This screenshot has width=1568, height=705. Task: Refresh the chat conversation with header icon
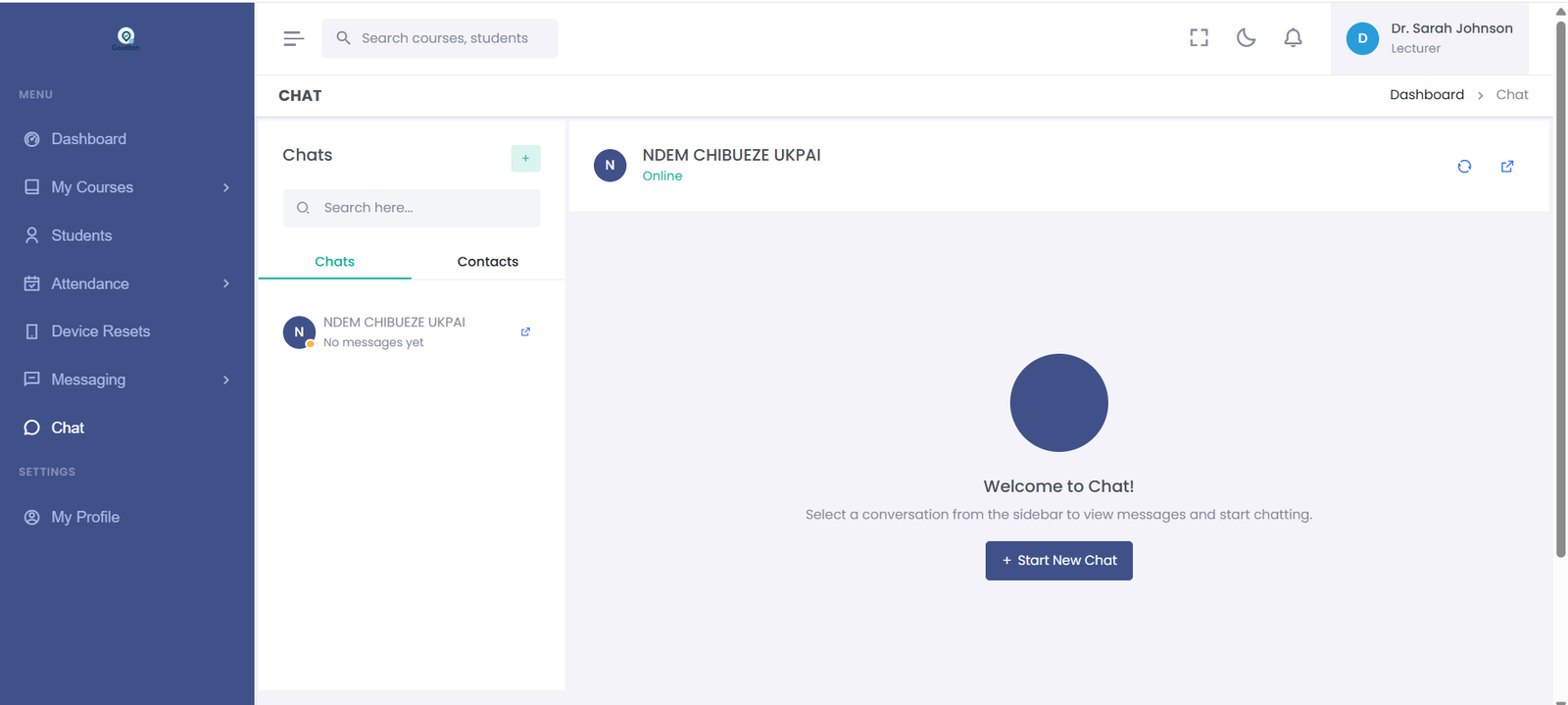(1464, 167)
